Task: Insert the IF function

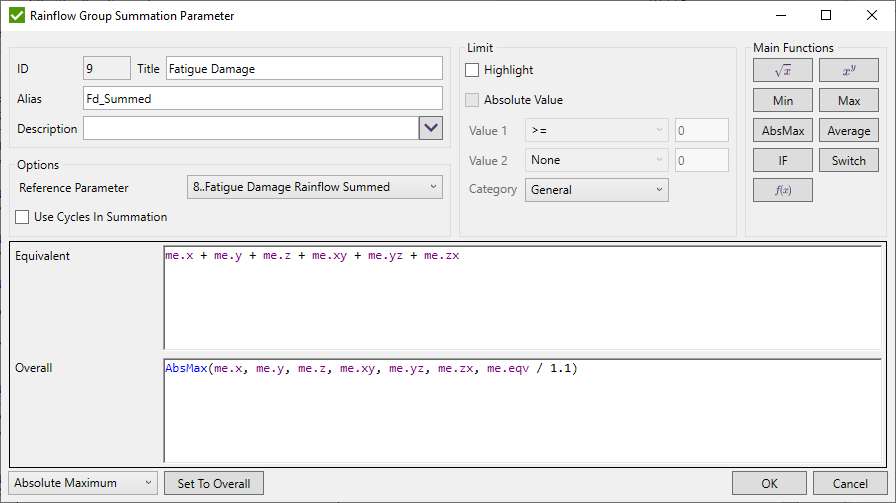Action: pos(782,160)
